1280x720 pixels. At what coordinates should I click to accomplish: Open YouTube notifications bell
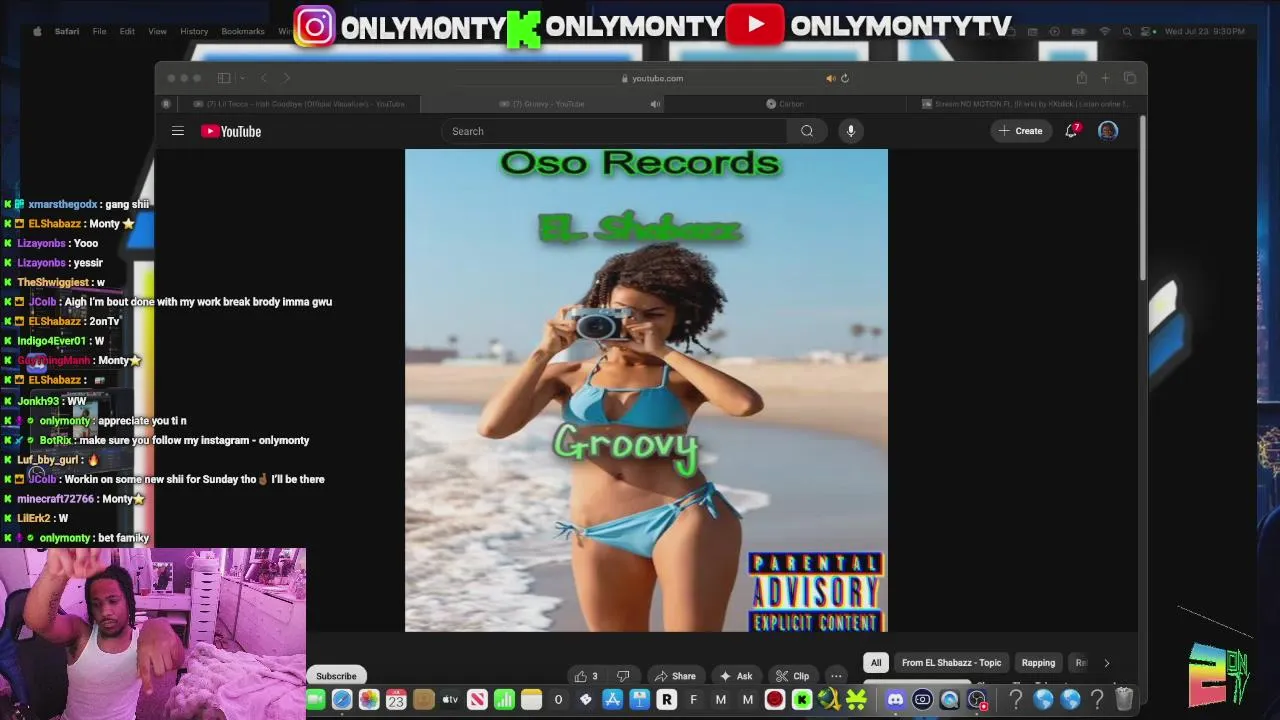pyautogui.click(x=1071, y=131)
